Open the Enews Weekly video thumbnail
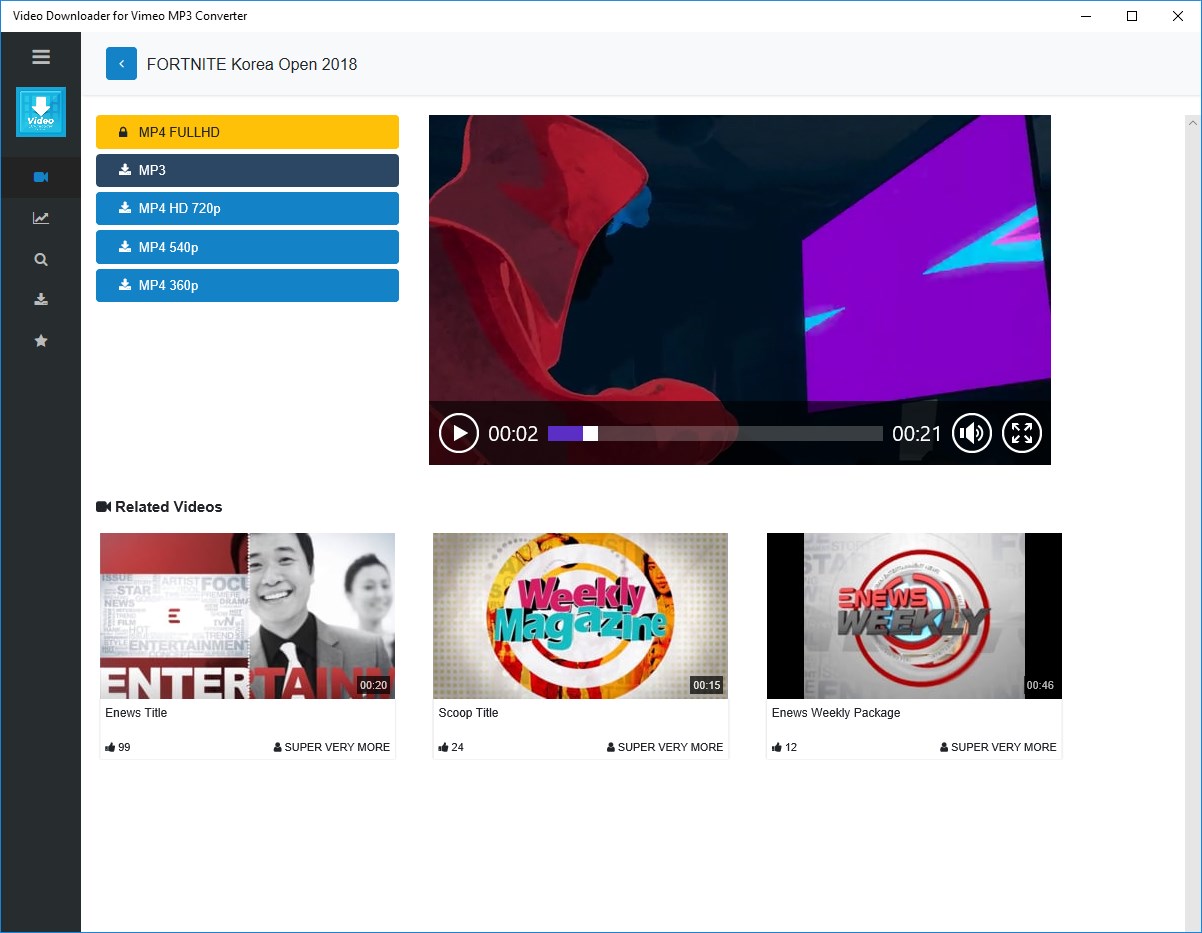 coord(914,616)
